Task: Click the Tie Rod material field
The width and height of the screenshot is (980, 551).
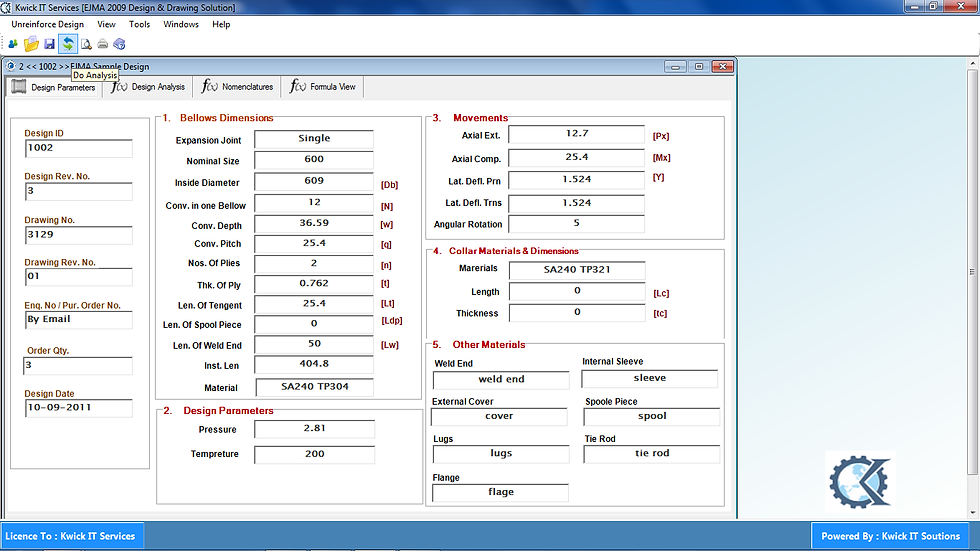Action: point(652,454)
